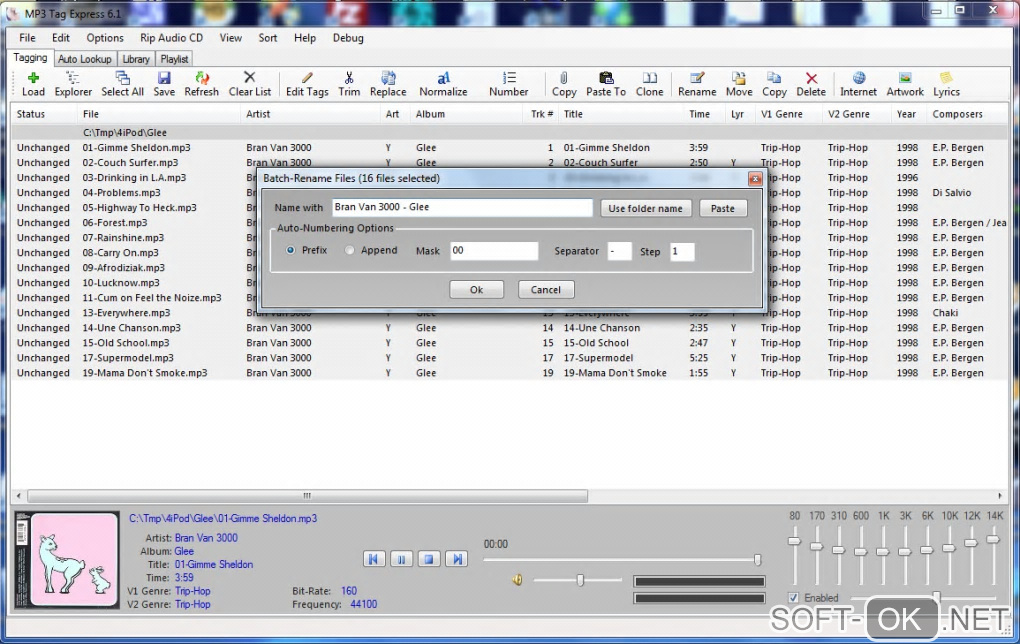Screen dimensions: 1020x644
Task: Click the Mask input field
Action: point(494,250)
